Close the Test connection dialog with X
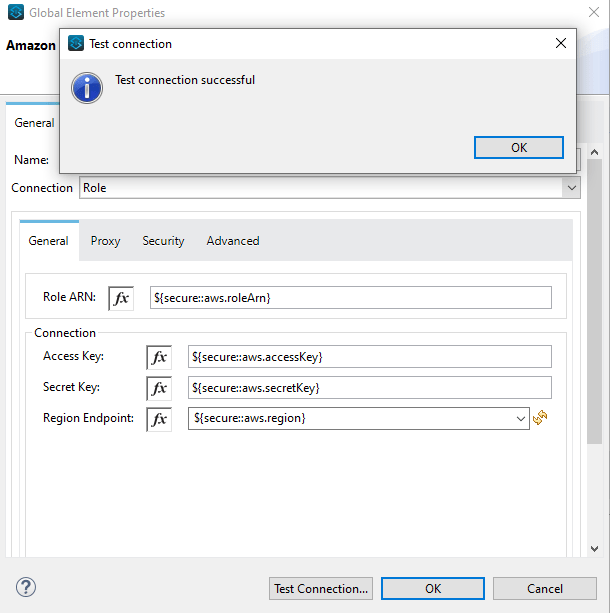 [x=561, y=43]
